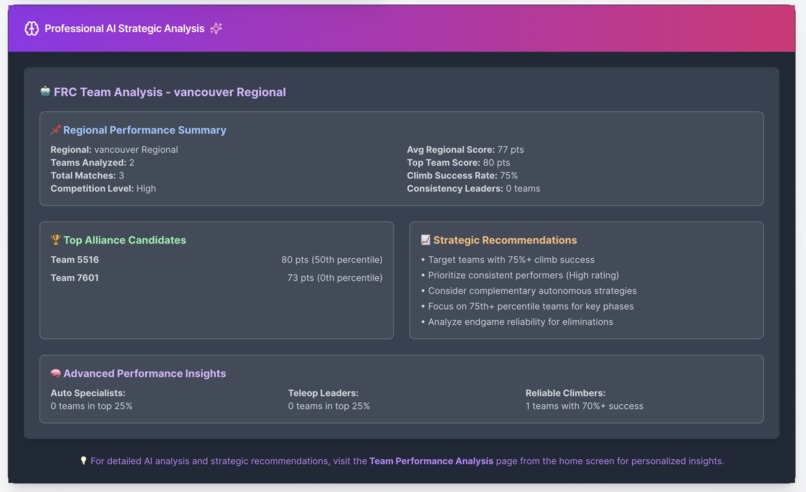Click the 80 pts (50th percentile) score
806x492 pixels.
point(331,260)
